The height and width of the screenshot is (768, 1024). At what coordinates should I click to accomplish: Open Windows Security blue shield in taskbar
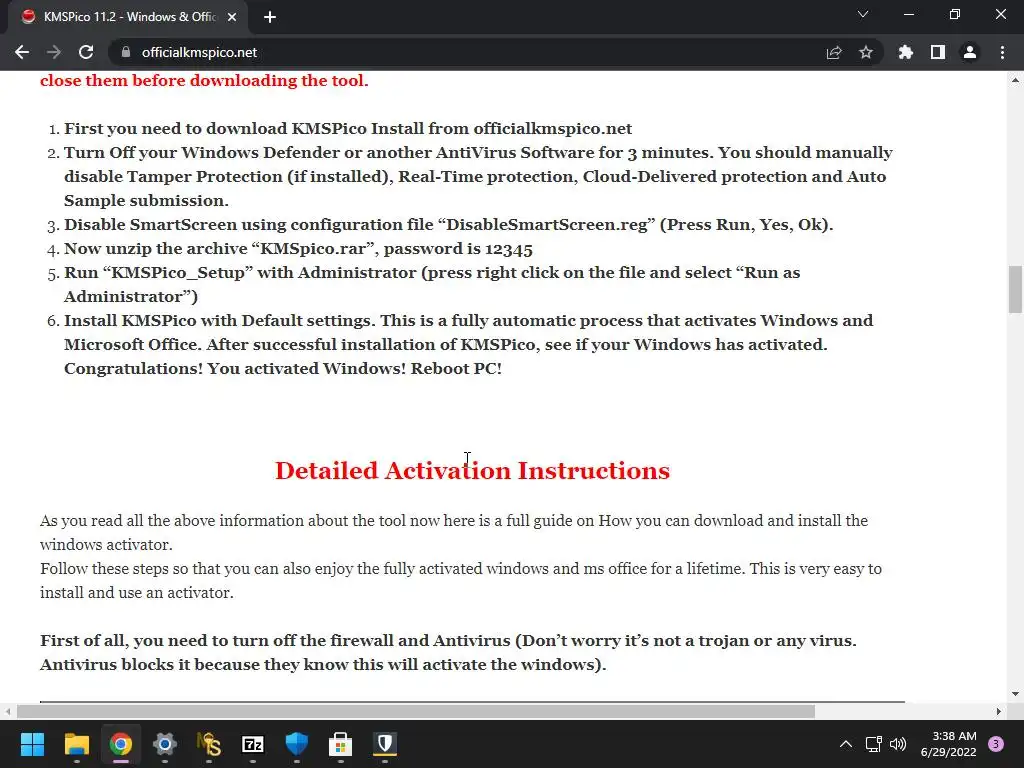click(x=296, y=744)
